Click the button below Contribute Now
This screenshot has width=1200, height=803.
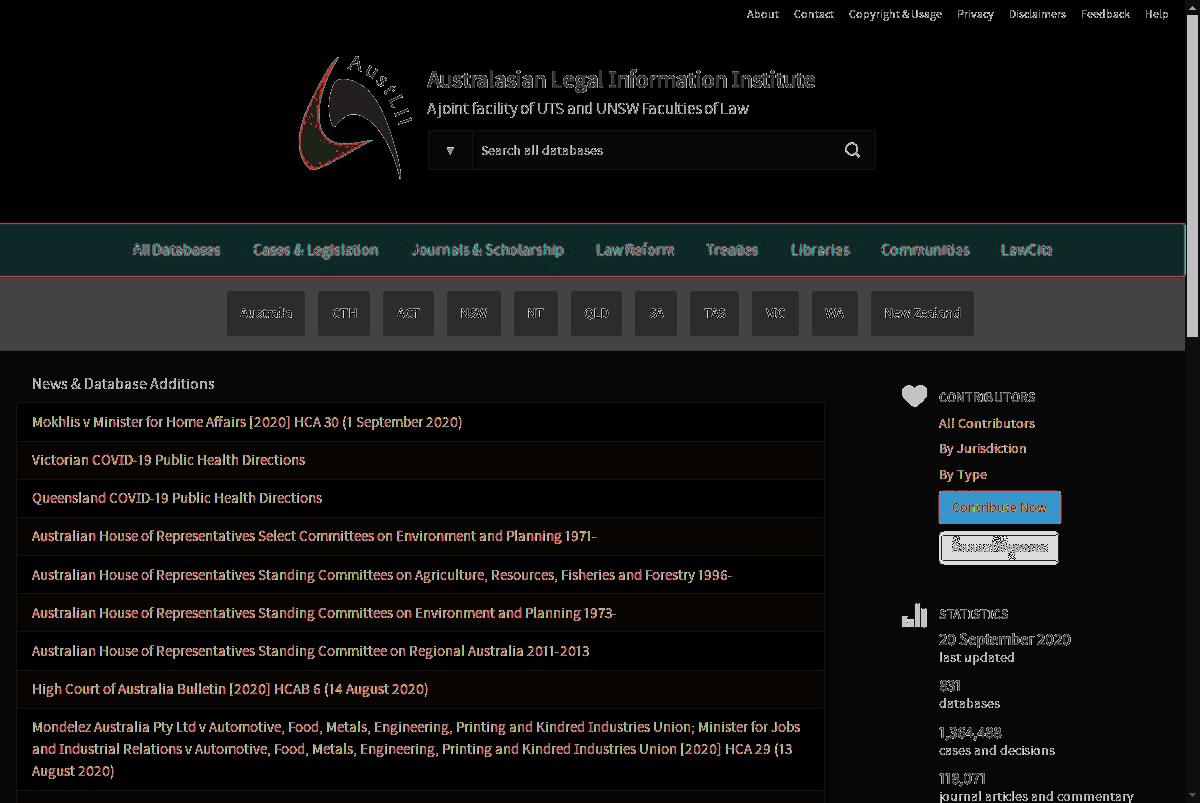coord(999,547)
